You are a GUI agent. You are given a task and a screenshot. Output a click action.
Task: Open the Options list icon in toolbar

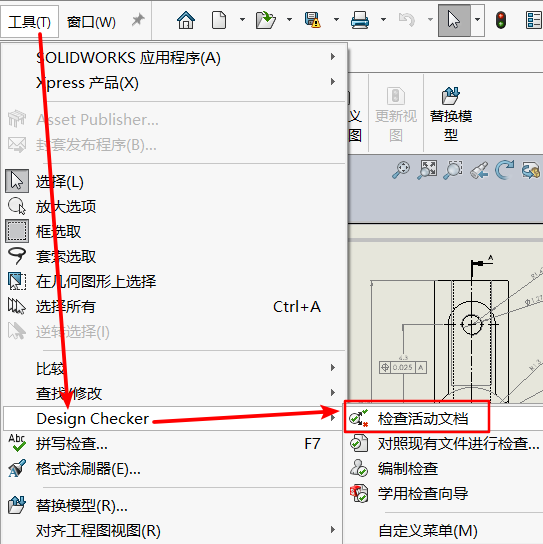tap(534, 20)
